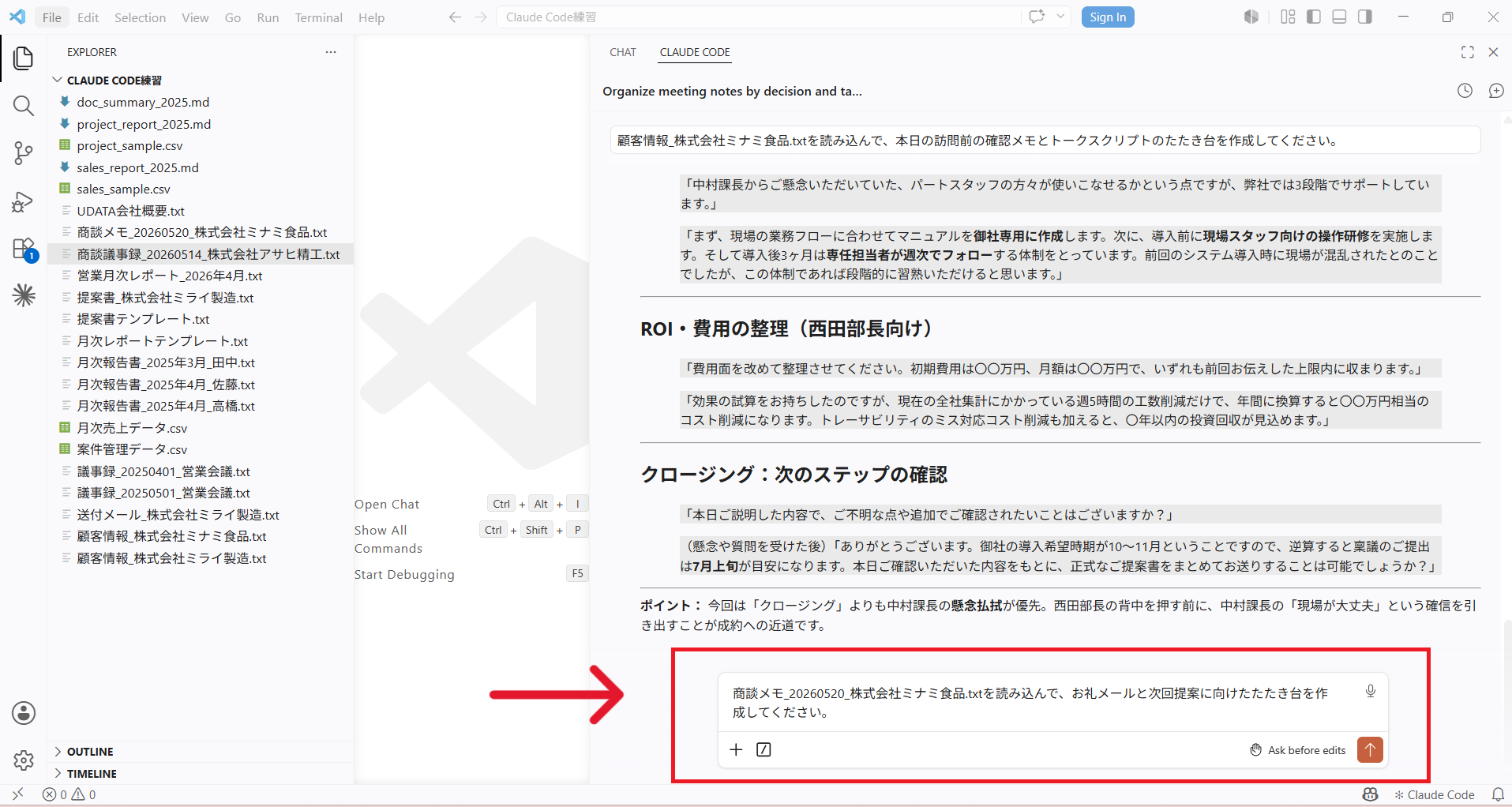The width and height of the screenshot is (1512, 807).
Task: Click the Copilot status icon in status bar
Action: pyautogui.click(x=1370, y=794)
